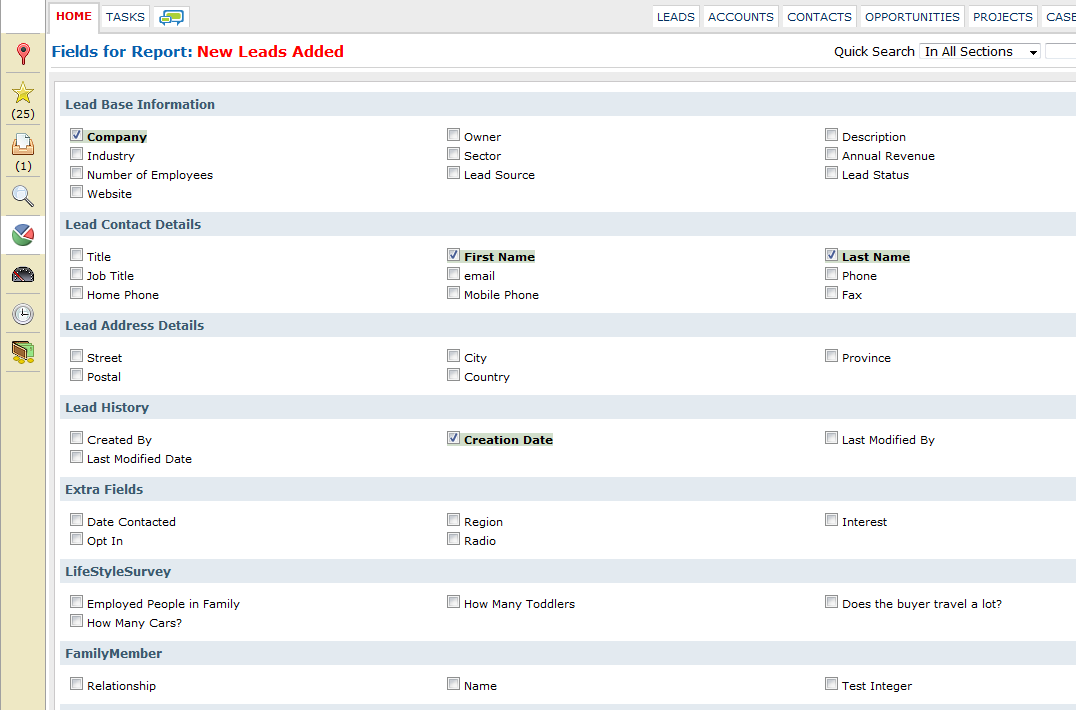Enable the Owner field checkbox
The width and height of the screenshot is (1076, 710).
point(453,135)
